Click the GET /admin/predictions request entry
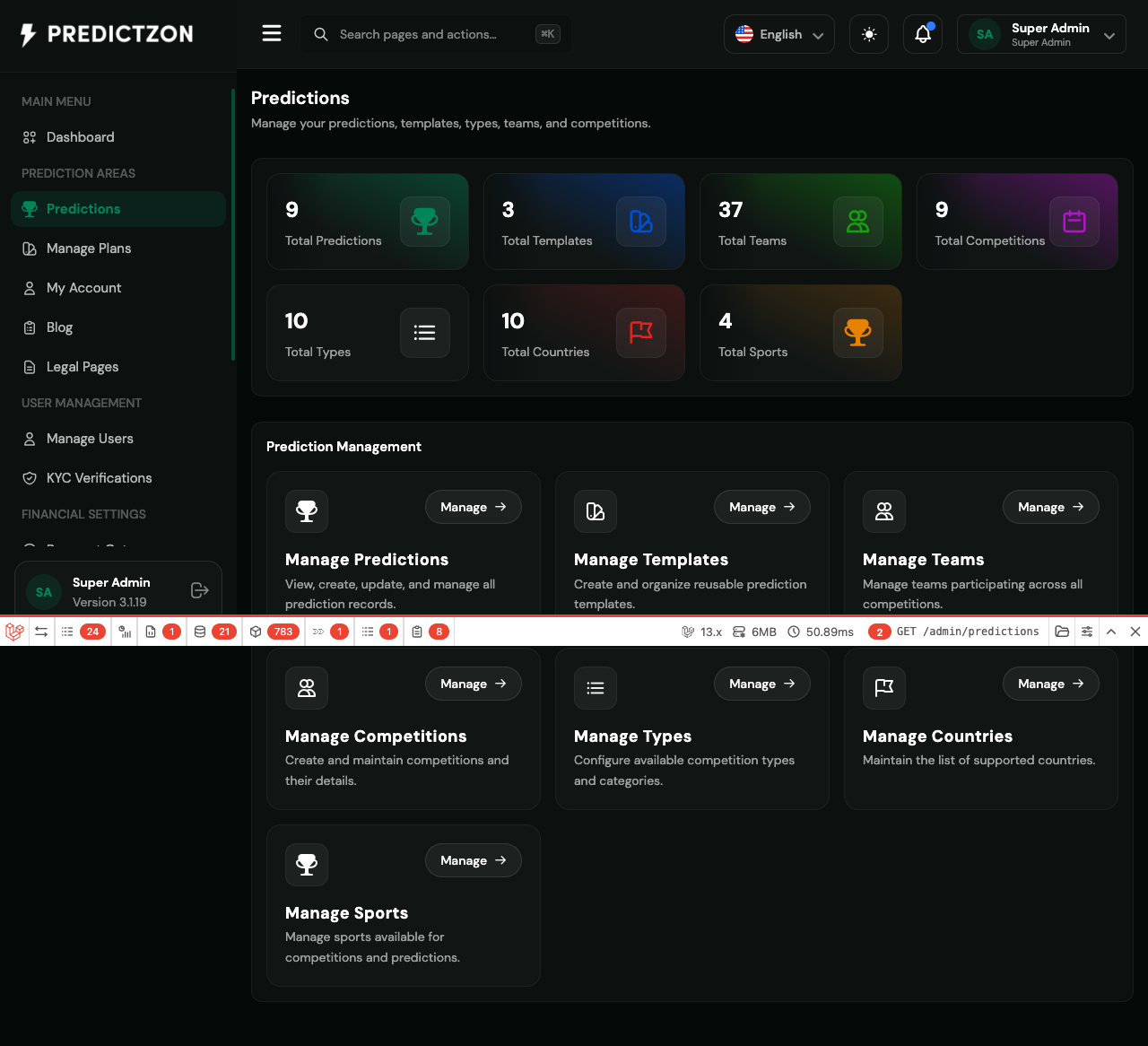 coord(953,632)
